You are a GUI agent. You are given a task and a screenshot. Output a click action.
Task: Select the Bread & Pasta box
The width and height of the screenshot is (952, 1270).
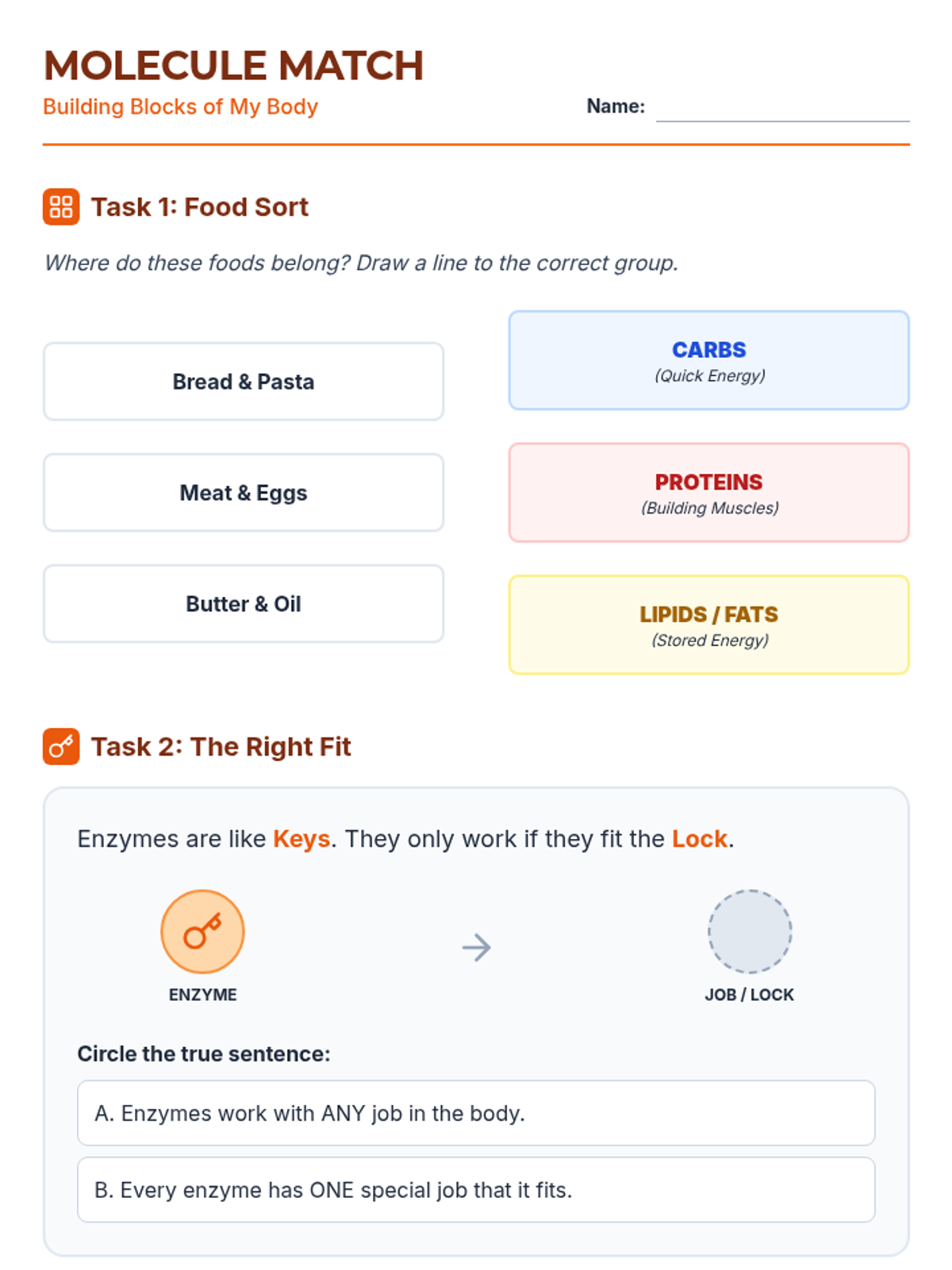244,382
